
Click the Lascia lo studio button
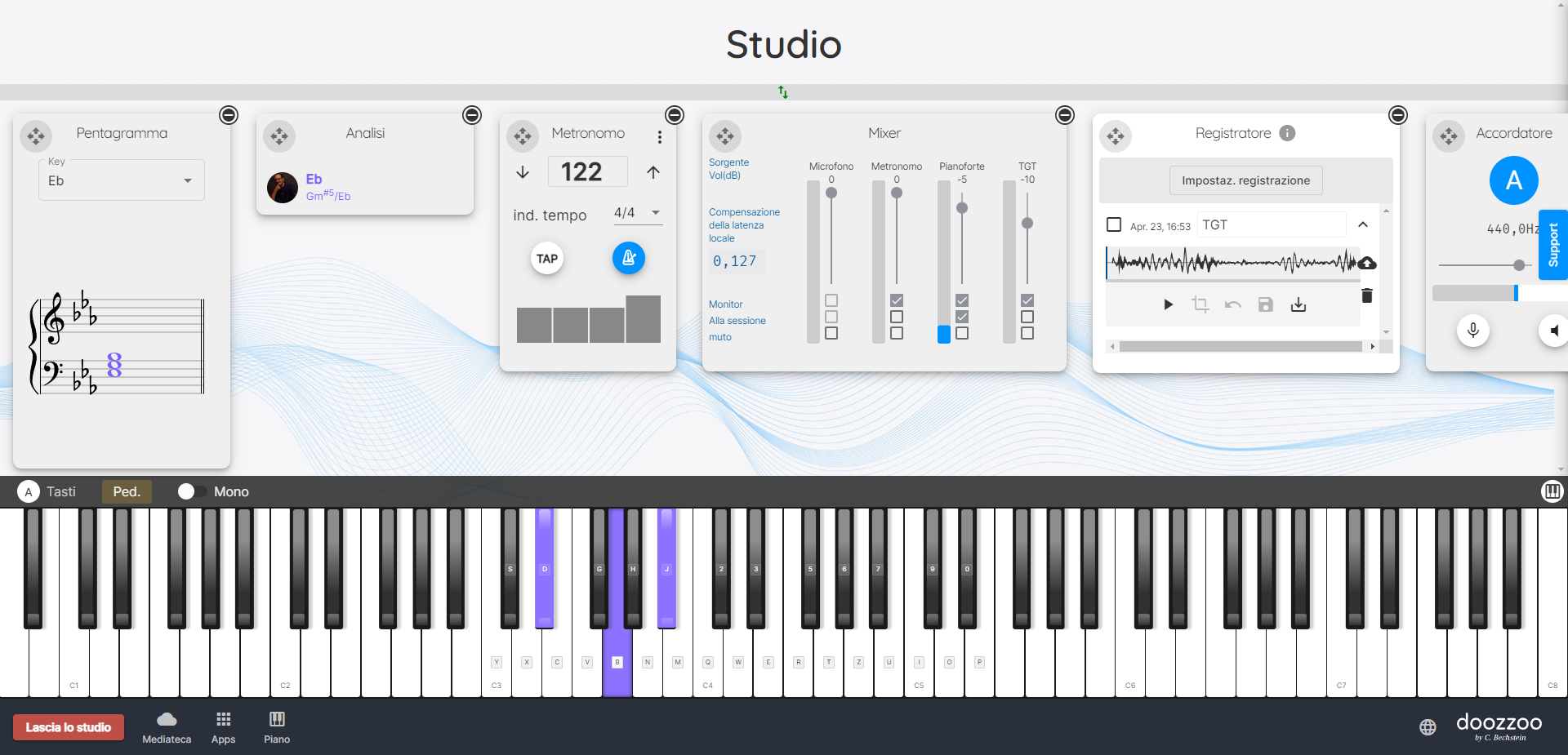coord(69,727)
